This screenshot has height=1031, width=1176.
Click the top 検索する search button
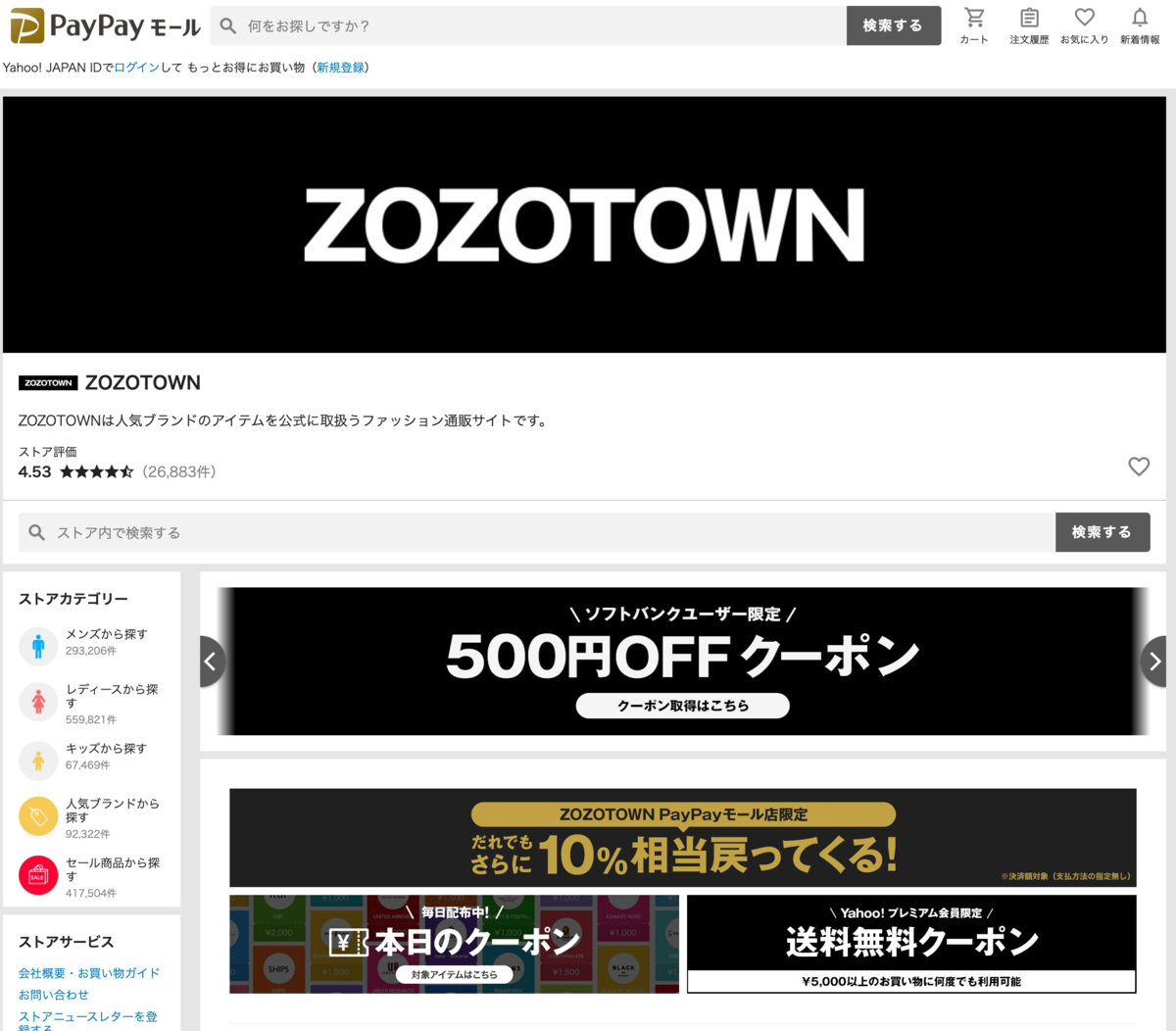(x=893, y=25)
